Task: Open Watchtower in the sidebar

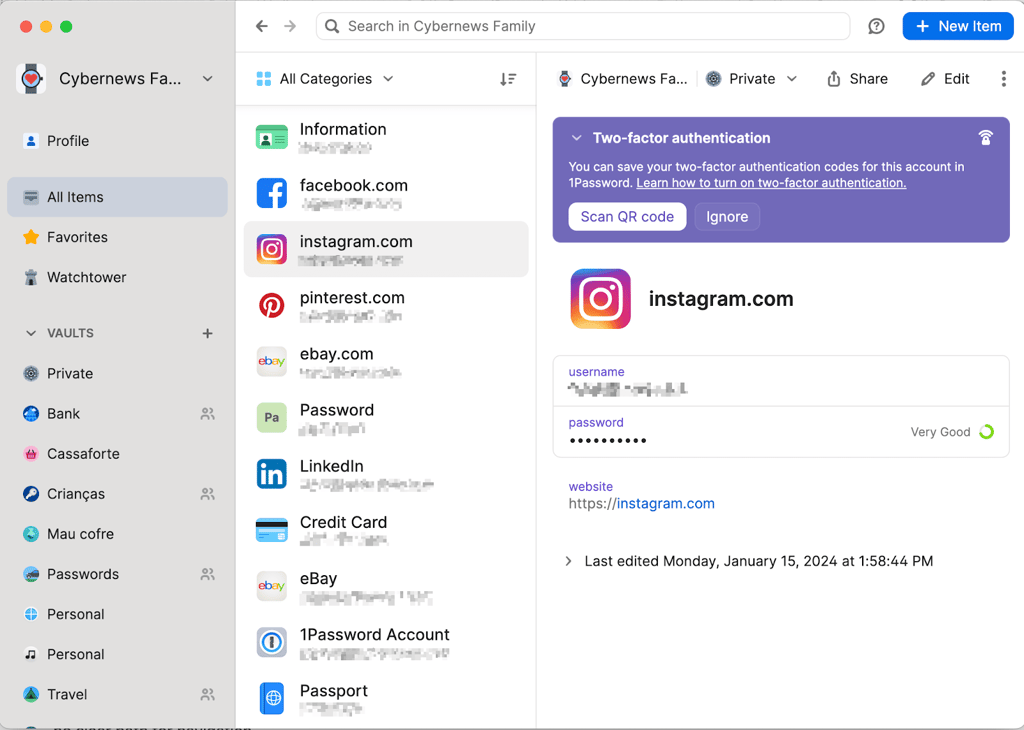Action: (x=117, y=278)
